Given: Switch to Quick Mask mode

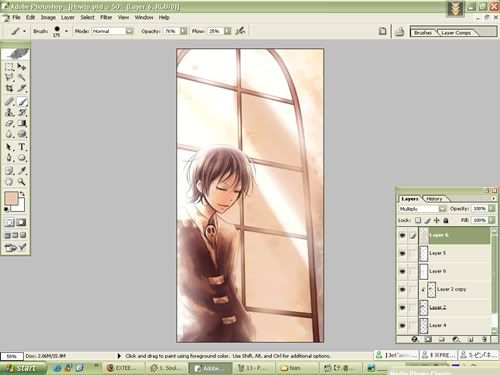Looking at the screenshot, I should point(21,222).
